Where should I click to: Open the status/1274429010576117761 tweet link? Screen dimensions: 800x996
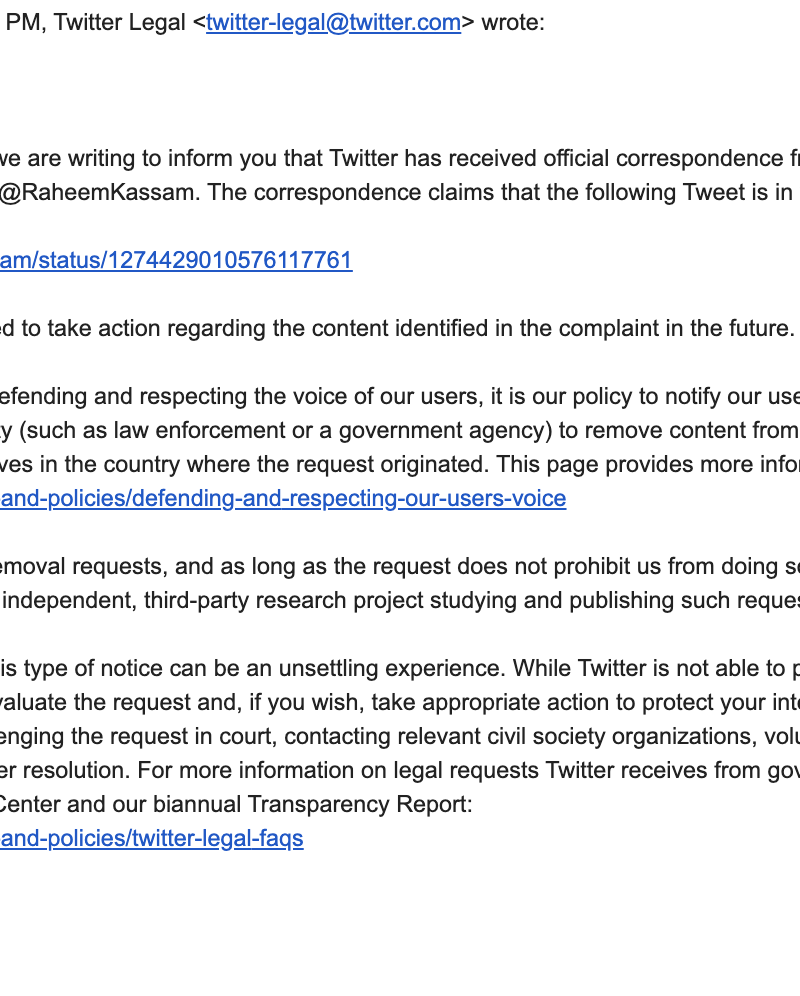176,261
